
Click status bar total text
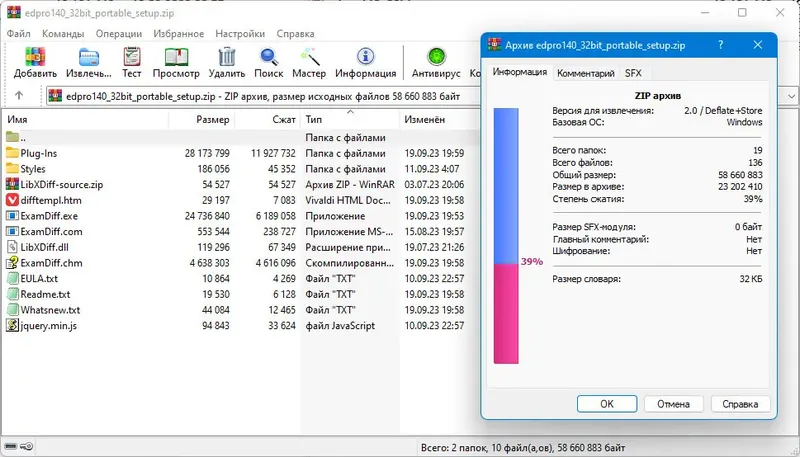522,448
